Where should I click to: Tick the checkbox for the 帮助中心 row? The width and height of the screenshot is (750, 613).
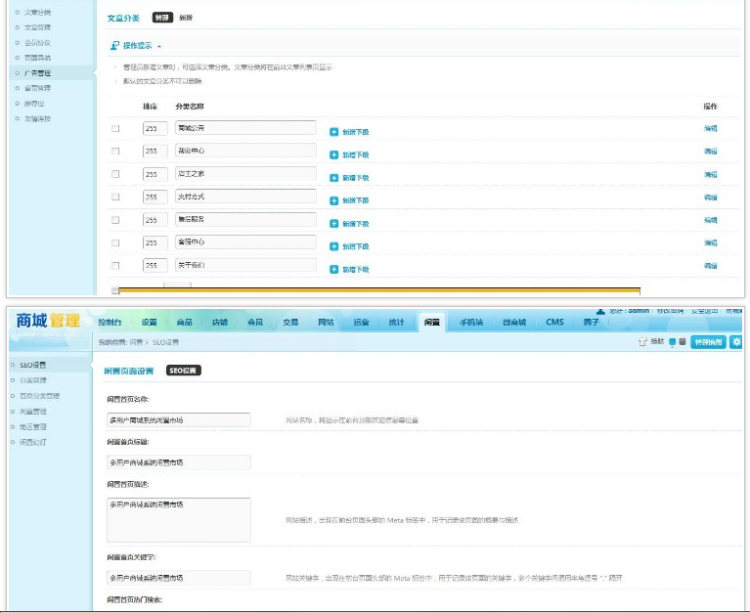pos(115,151)
